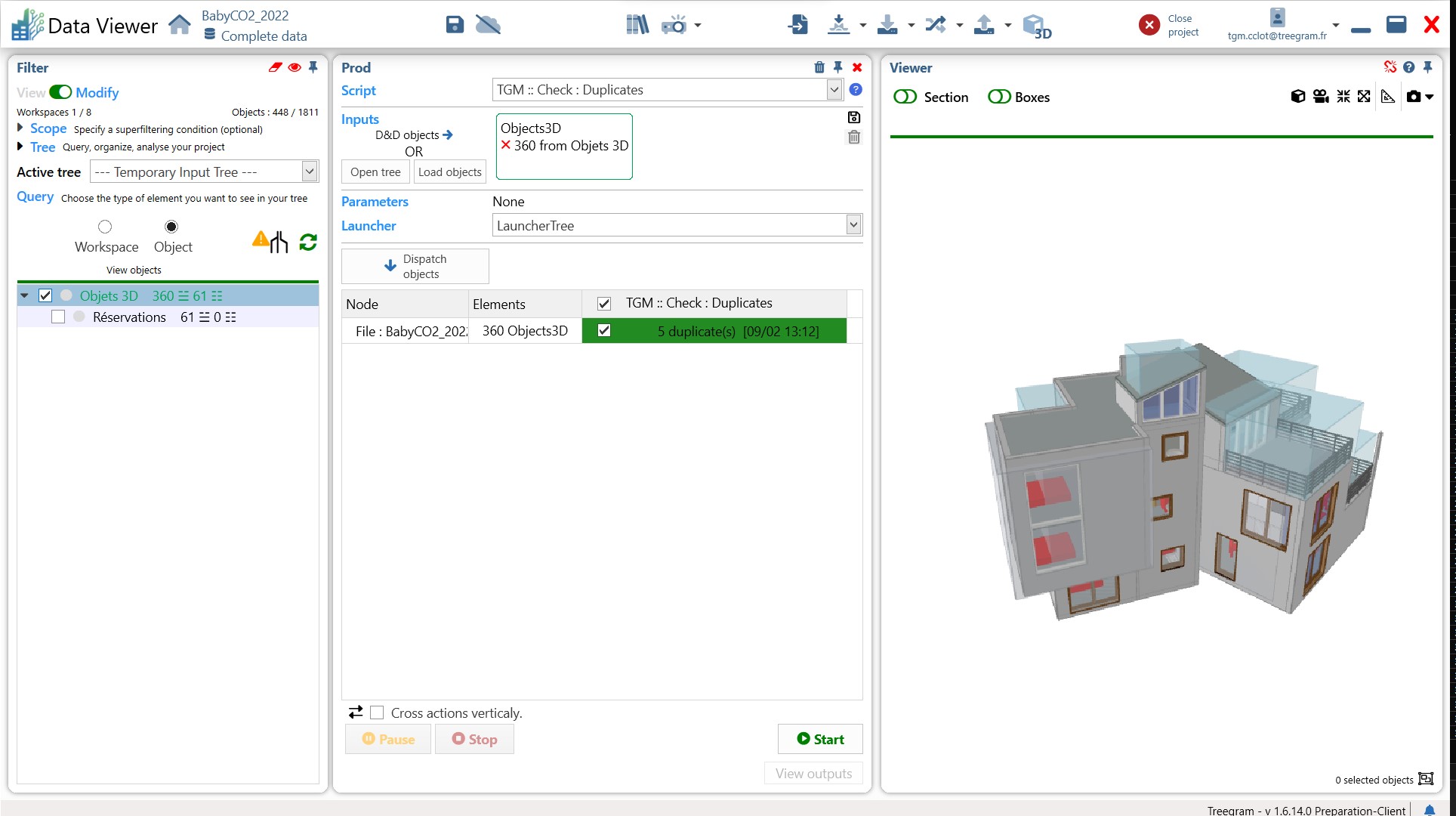Toggle the Section switch in Viewer
The image size is (1456, 816).
[x=905, y=97]
